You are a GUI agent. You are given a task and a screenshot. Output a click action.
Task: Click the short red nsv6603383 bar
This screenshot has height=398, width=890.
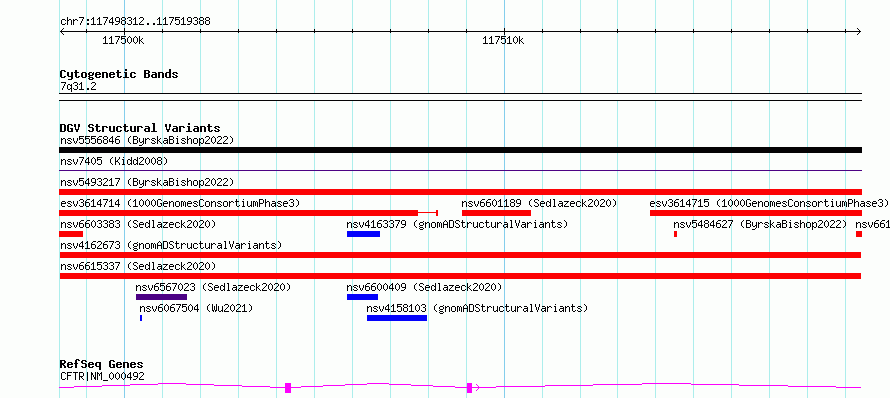click(x=71, y=234)
